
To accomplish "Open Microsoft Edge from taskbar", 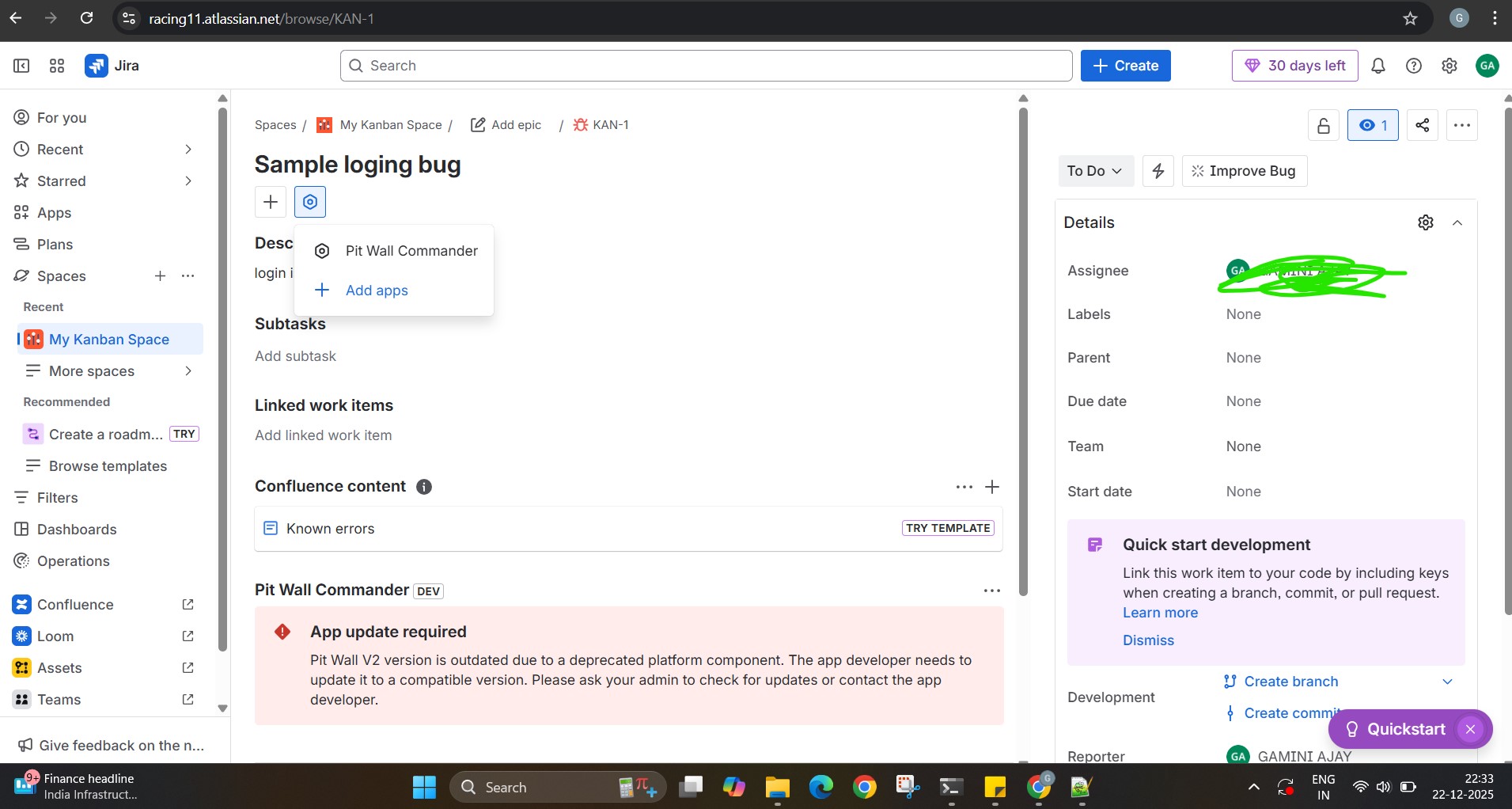I will [820, 787].
